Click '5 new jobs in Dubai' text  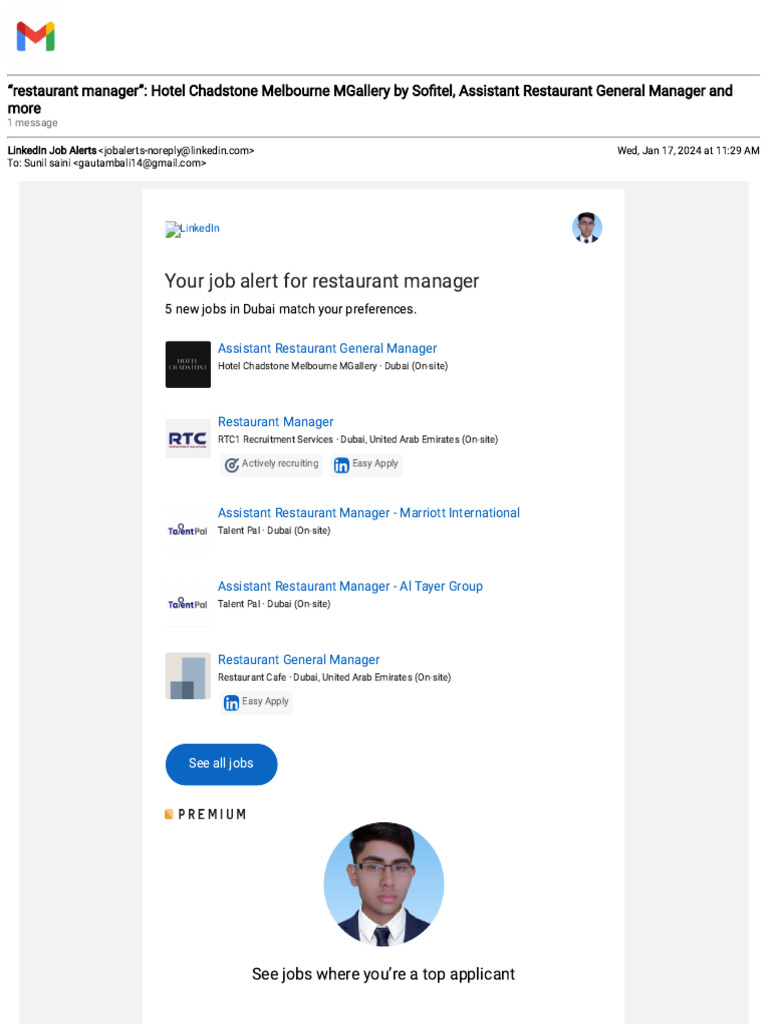coord(291,309)
